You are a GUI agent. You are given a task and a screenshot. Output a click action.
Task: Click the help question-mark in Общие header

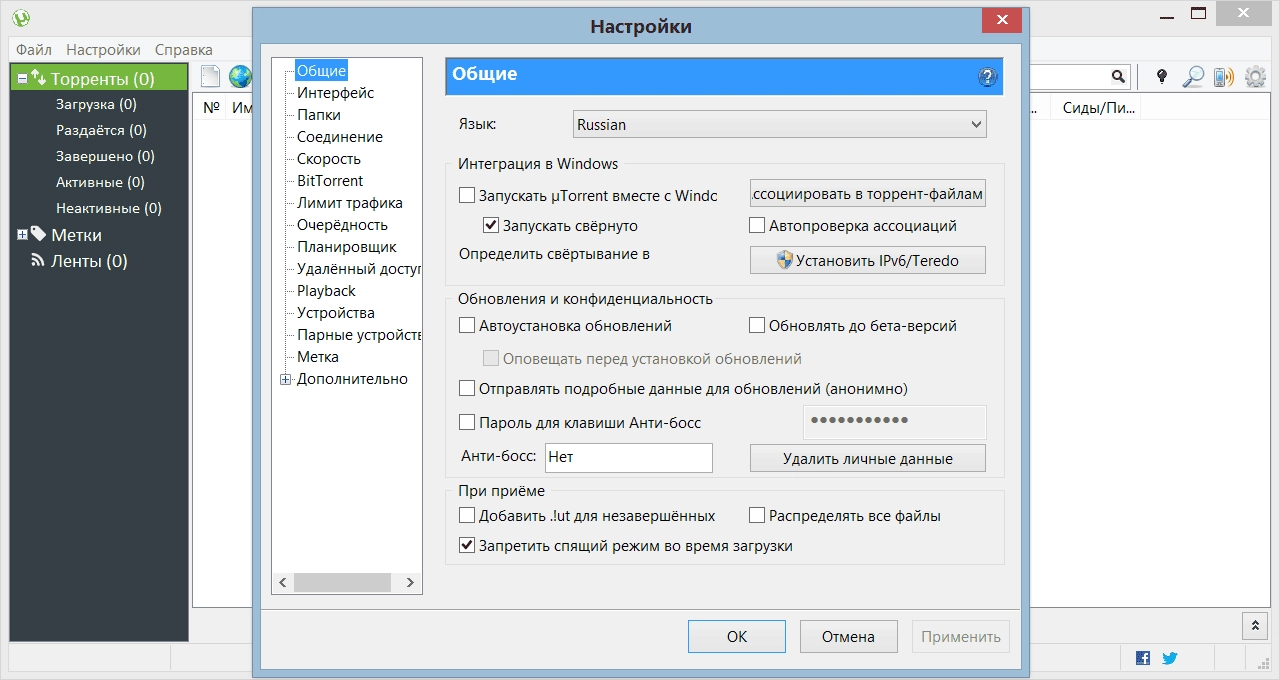pyautogui.click(x=987, y=76)
